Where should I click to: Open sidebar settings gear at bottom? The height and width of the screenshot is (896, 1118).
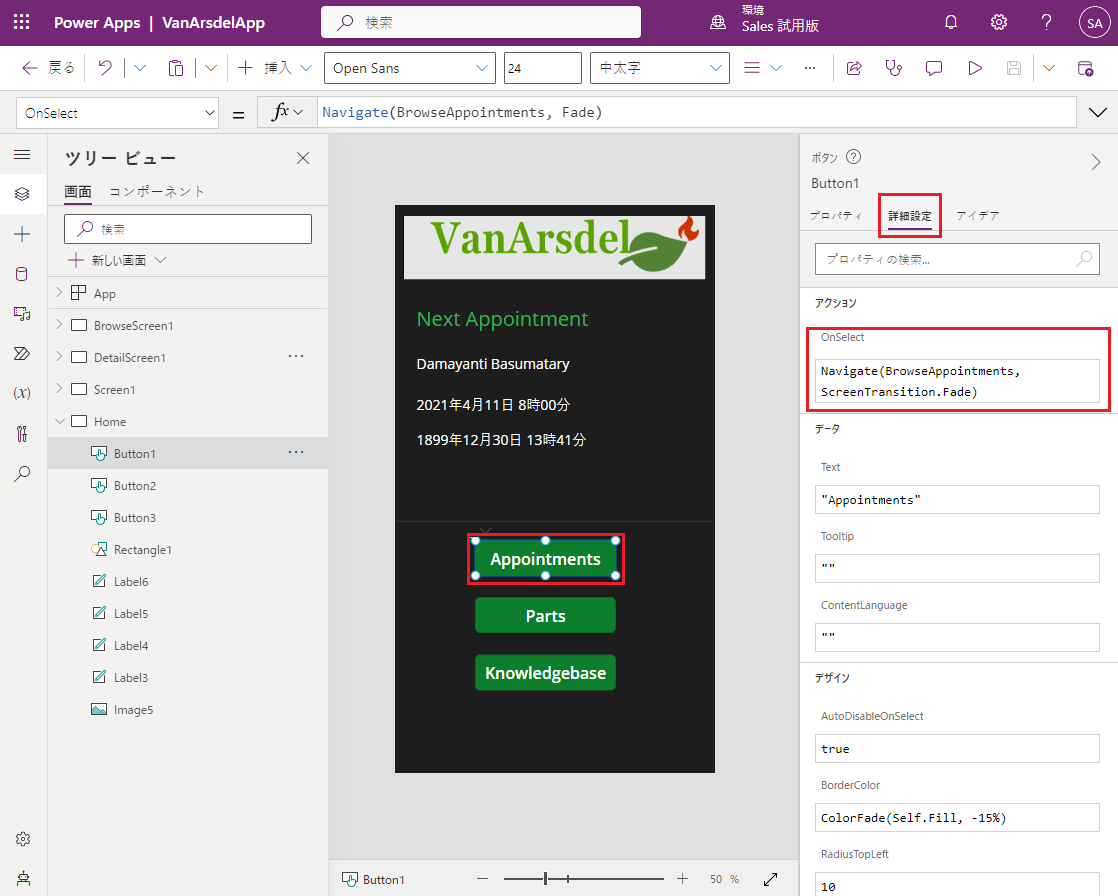coord(22,839)
